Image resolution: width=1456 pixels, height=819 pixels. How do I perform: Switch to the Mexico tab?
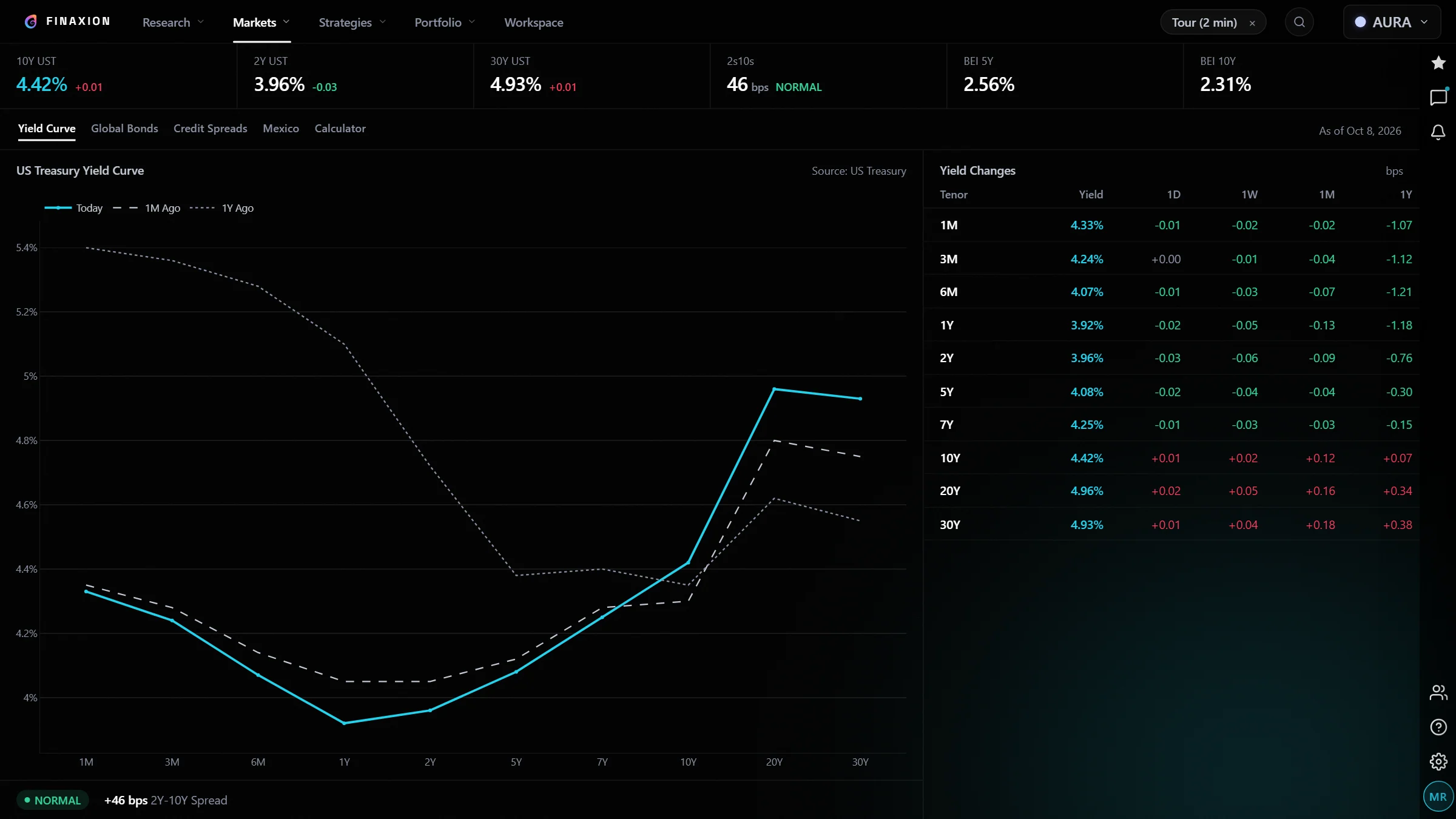[281, 129]
